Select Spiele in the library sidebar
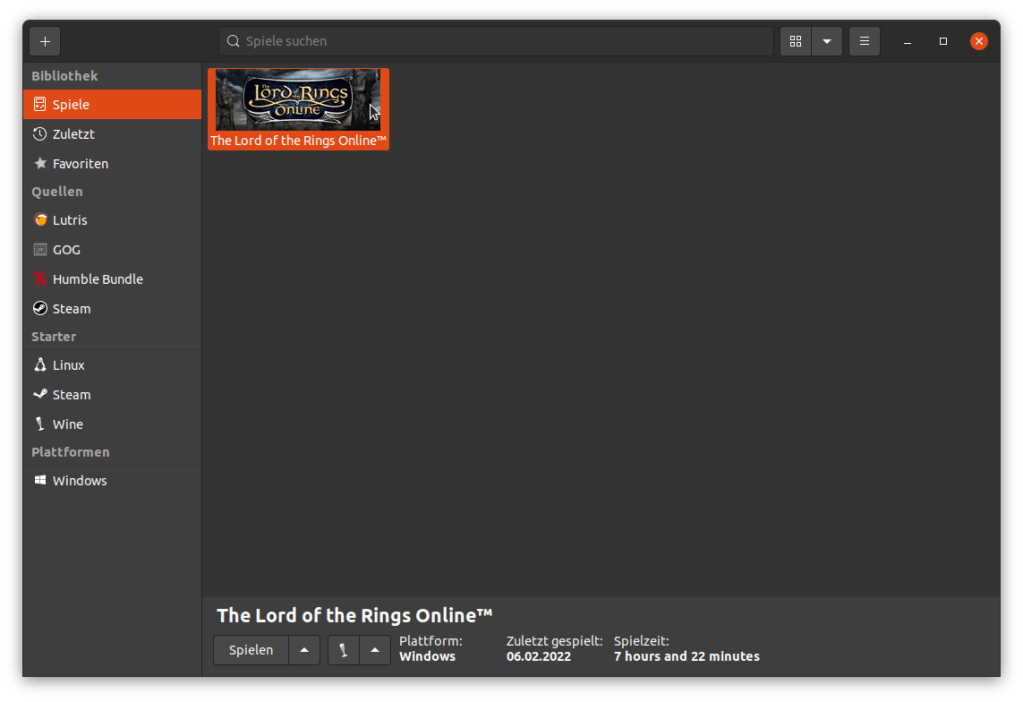This screenshot has width=1023, height=702. tap(112, 105)
